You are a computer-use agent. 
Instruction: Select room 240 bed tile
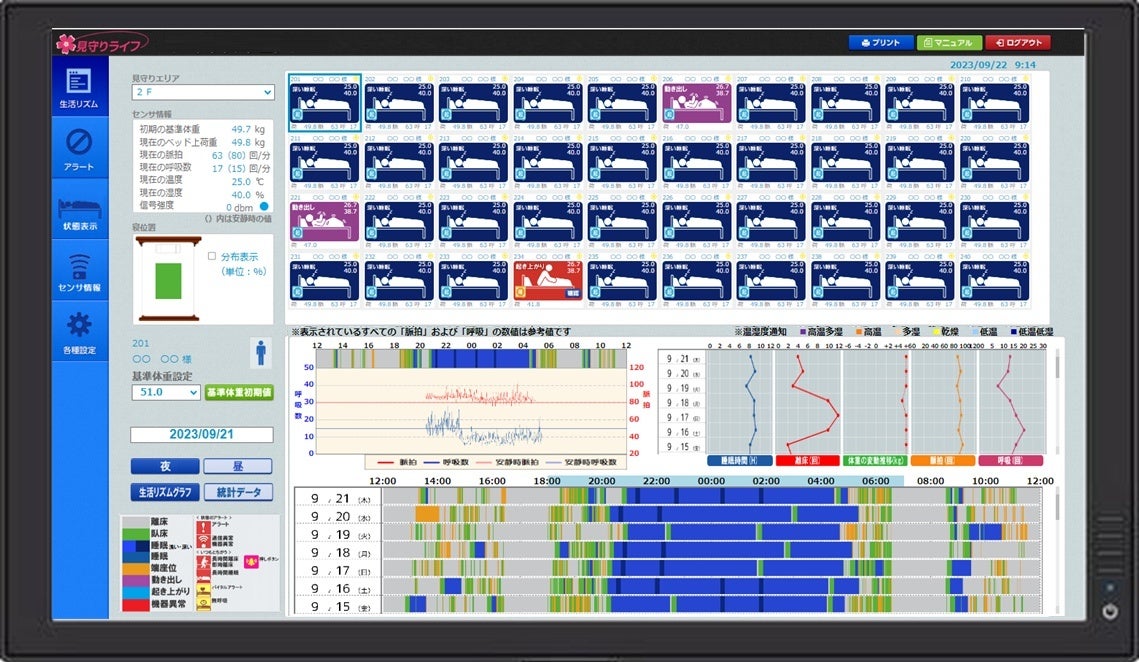[x=994, y=280]
